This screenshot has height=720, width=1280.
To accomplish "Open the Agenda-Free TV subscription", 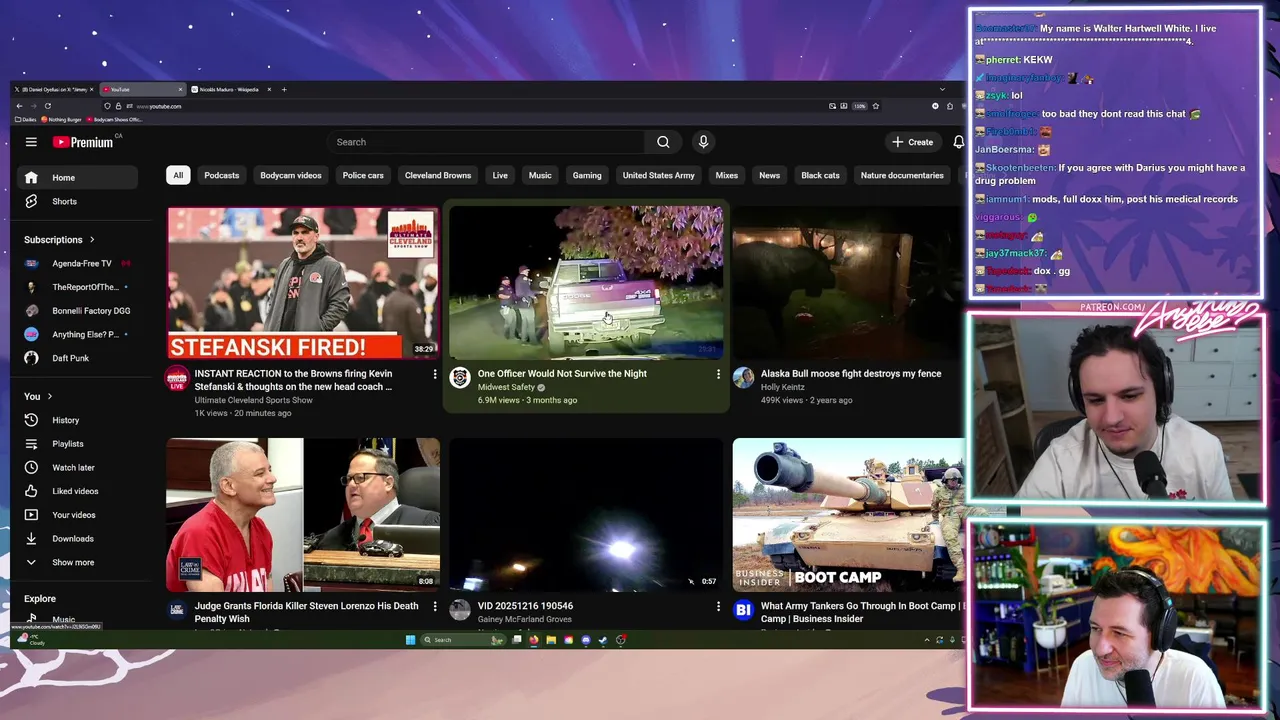I will [77, 263].
